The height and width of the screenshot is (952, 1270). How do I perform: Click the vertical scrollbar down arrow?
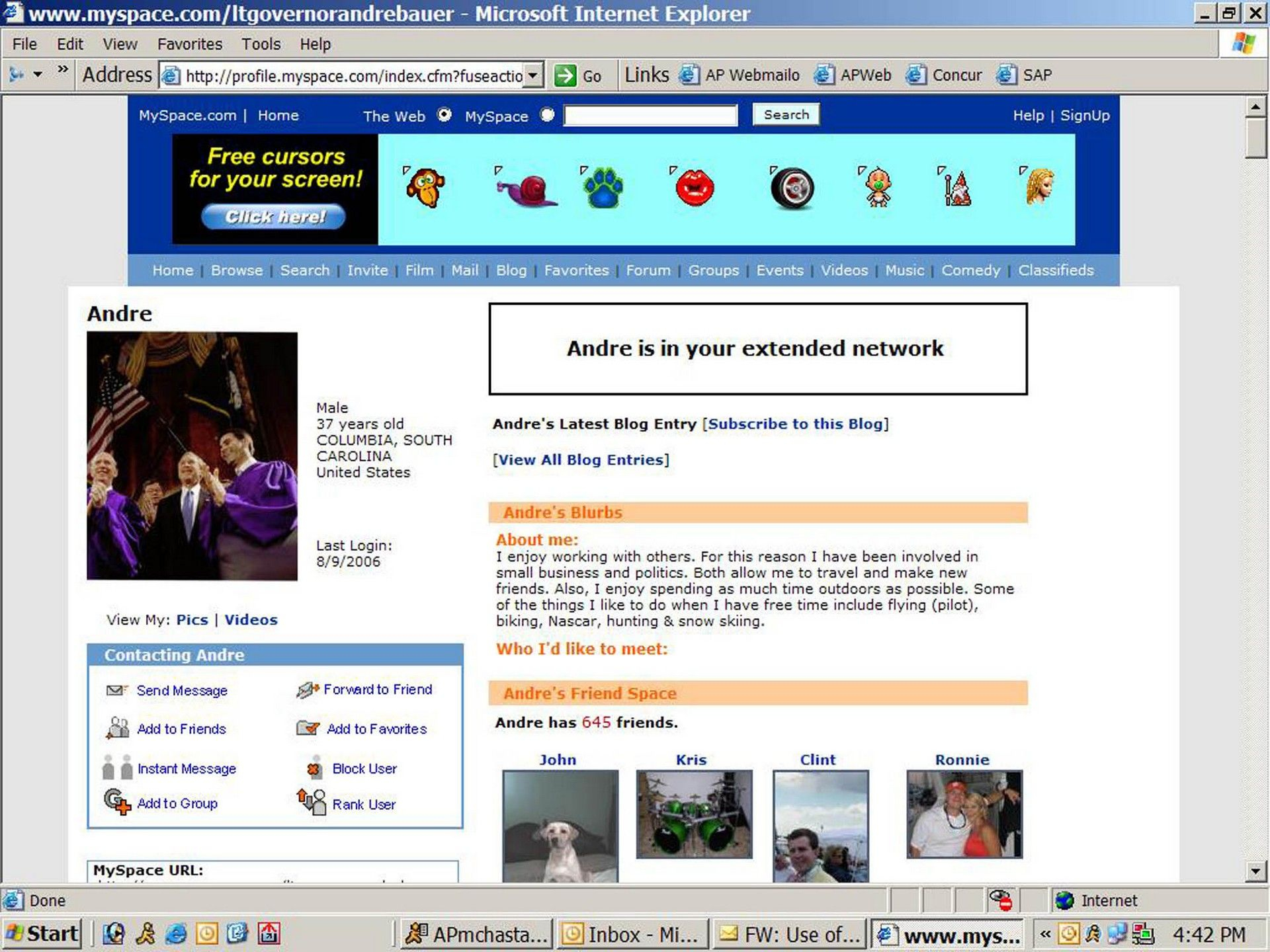tap(1255, 871)
